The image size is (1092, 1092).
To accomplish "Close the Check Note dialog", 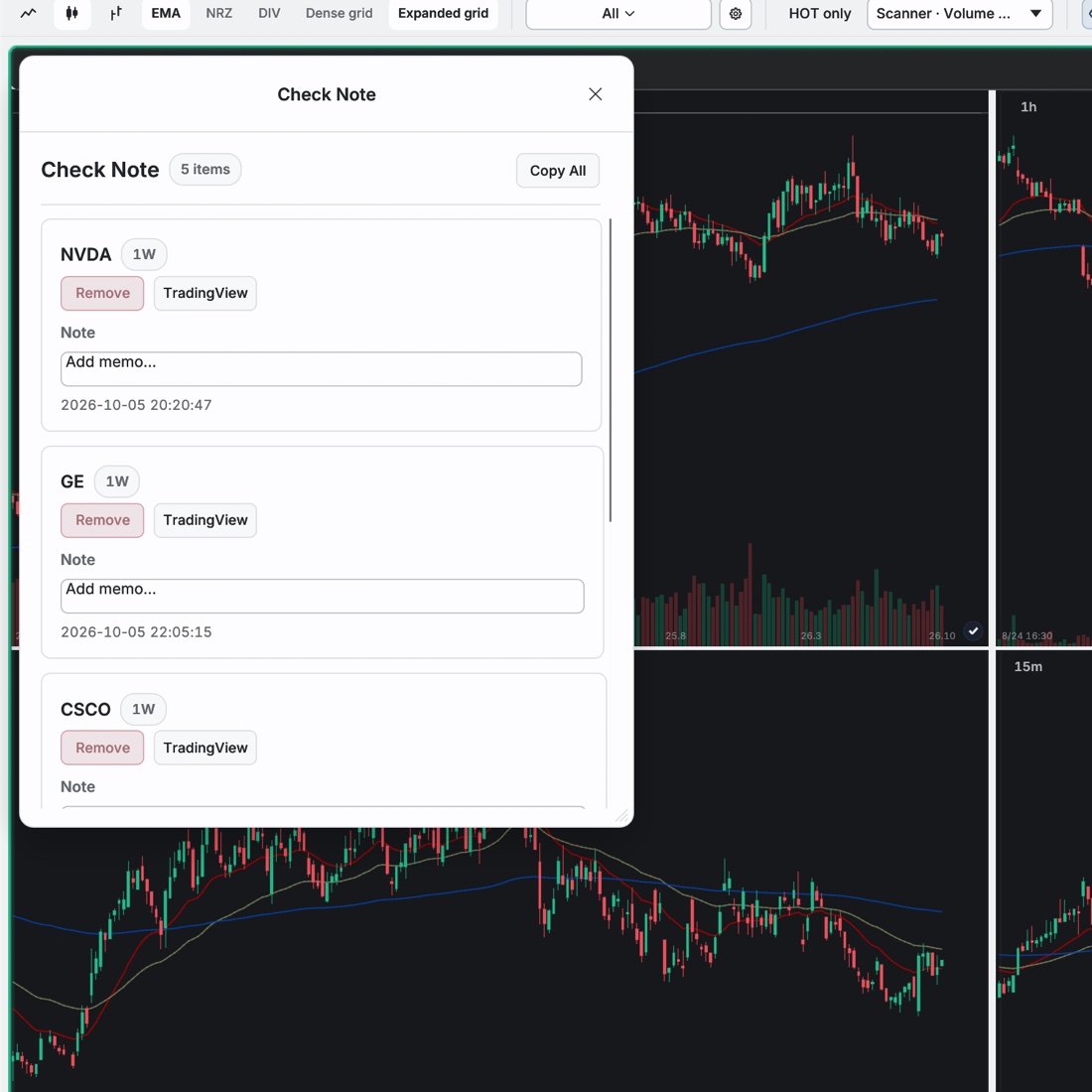I will tap(595, 94).
